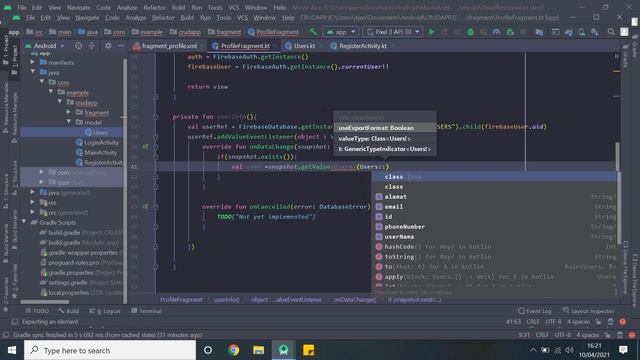
Task: Open the Refactor menu in the front window
Action: coord(163,18)
